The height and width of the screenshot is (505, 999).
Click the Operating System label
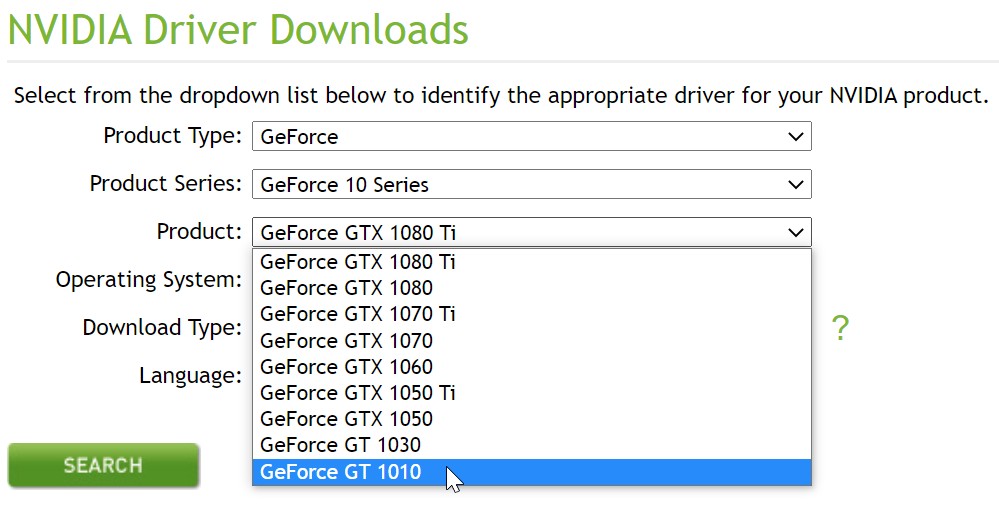[x=149, y=280]
